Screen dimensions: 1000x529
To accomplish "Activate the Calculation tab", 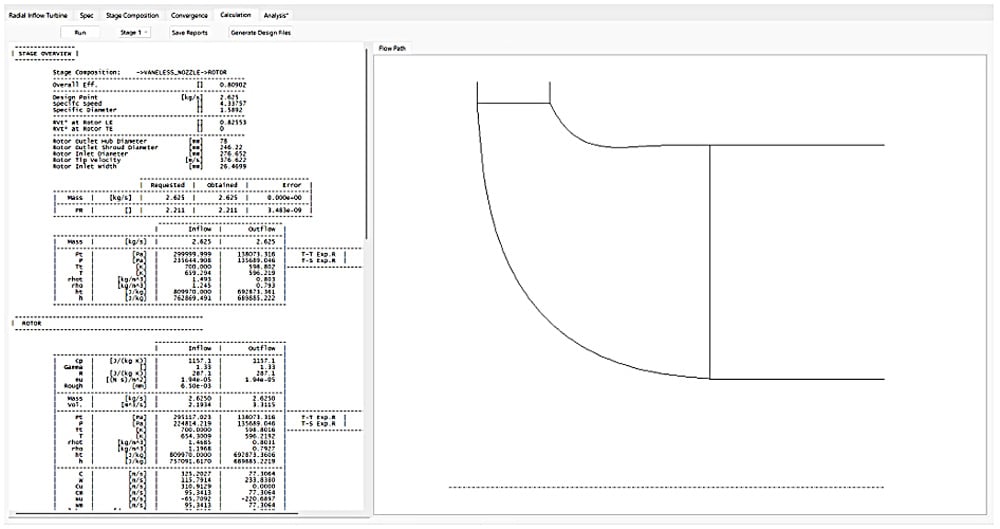I will 236,15.
